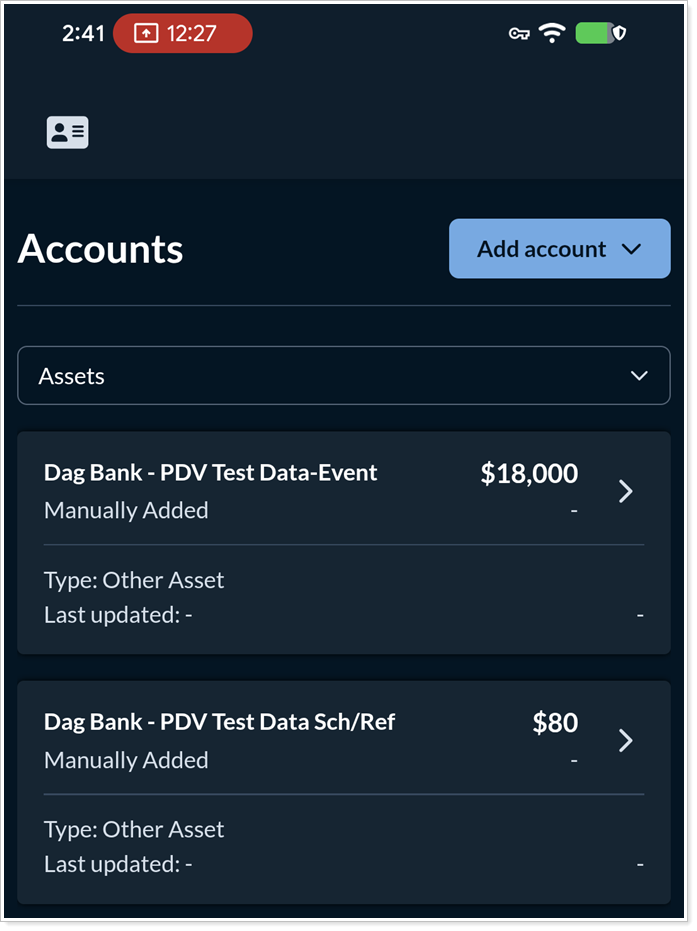Select Dag Bank - PDV Test Data-Event title
The width and height of the screenshot is (697, 931).
click(211, 473)
